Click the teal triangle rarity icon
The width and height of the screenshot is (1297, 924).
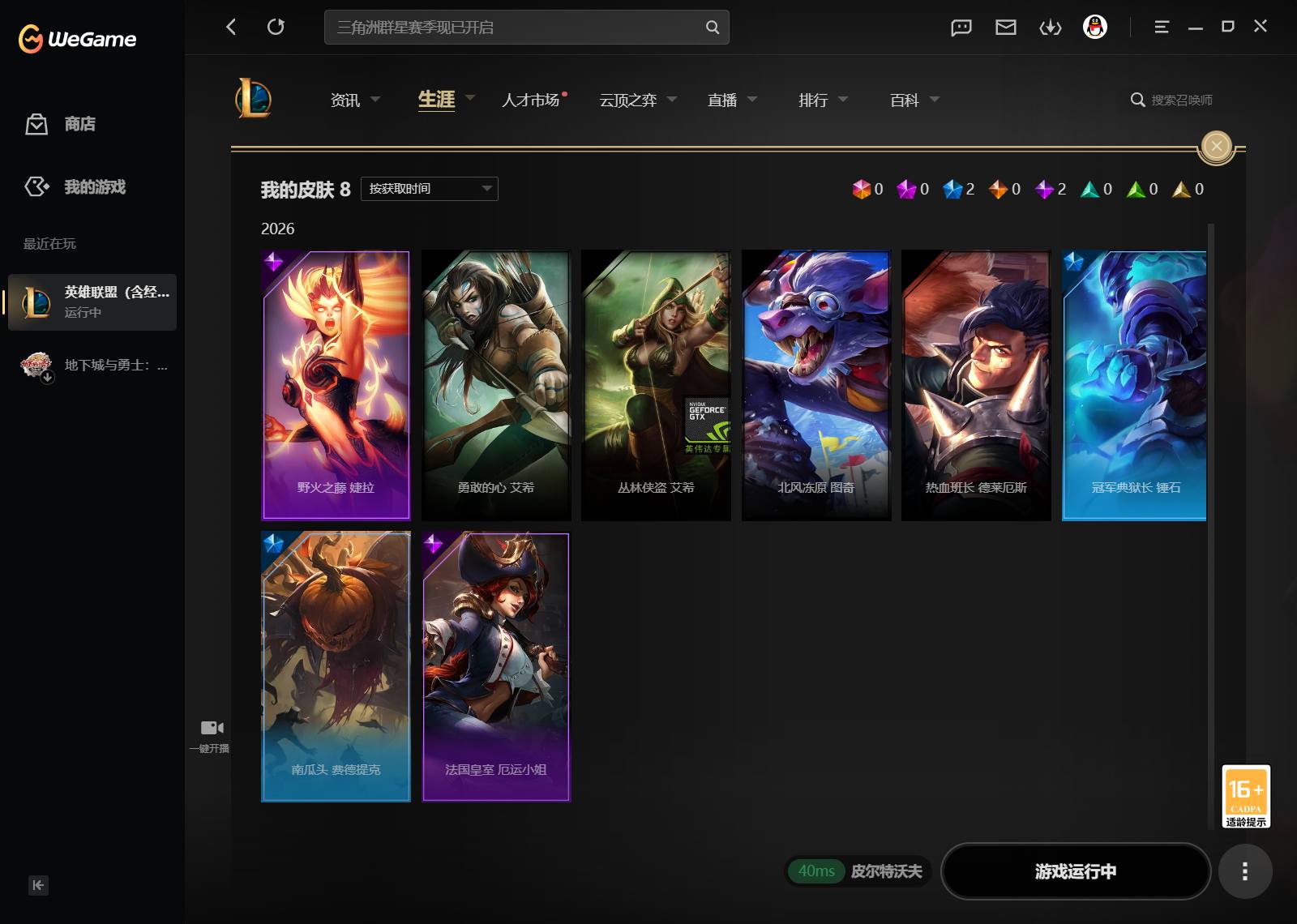[x=1090, y=190]
